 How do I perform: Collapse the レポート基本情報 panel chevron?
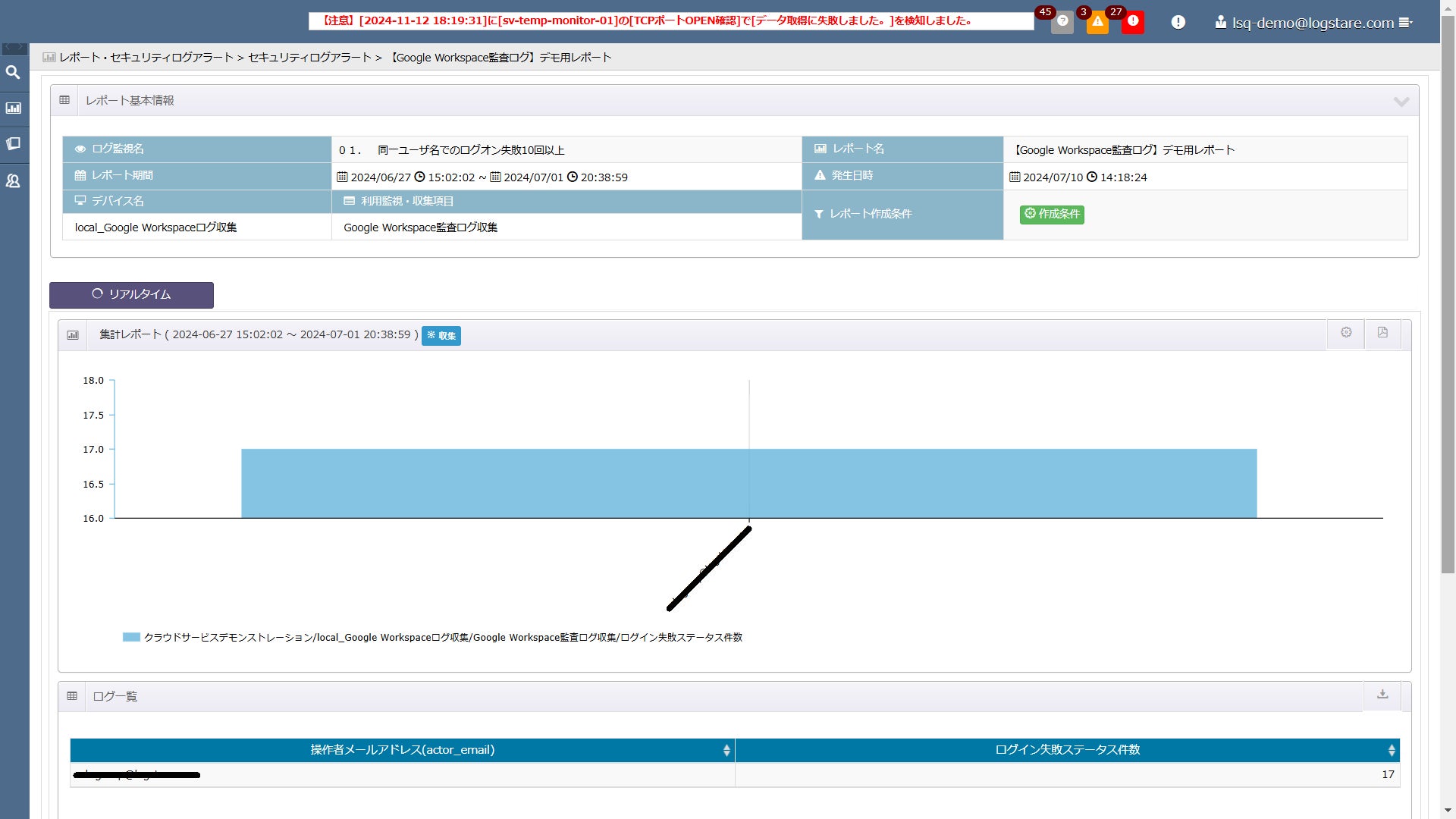click(x=1401, y=102)
